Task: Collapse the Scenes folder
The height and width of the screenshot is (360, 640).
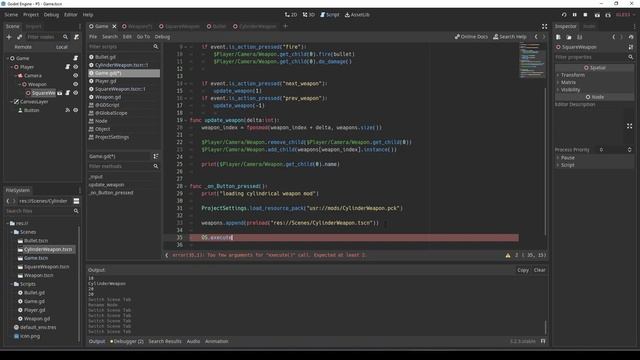Action: tap(11, 232)
